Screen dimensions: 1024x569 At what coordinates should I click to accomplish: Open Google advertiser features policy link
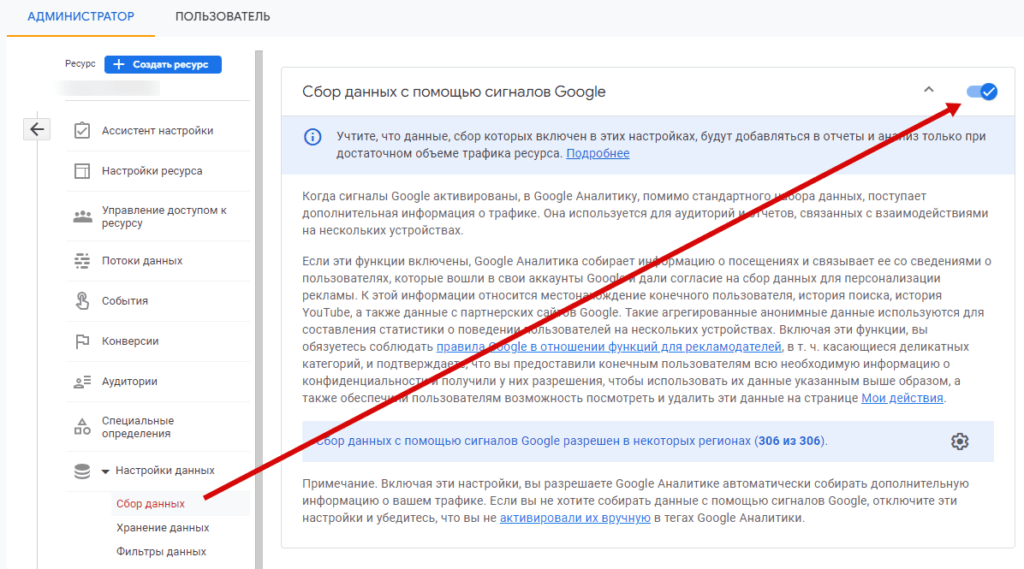[609, 347]
